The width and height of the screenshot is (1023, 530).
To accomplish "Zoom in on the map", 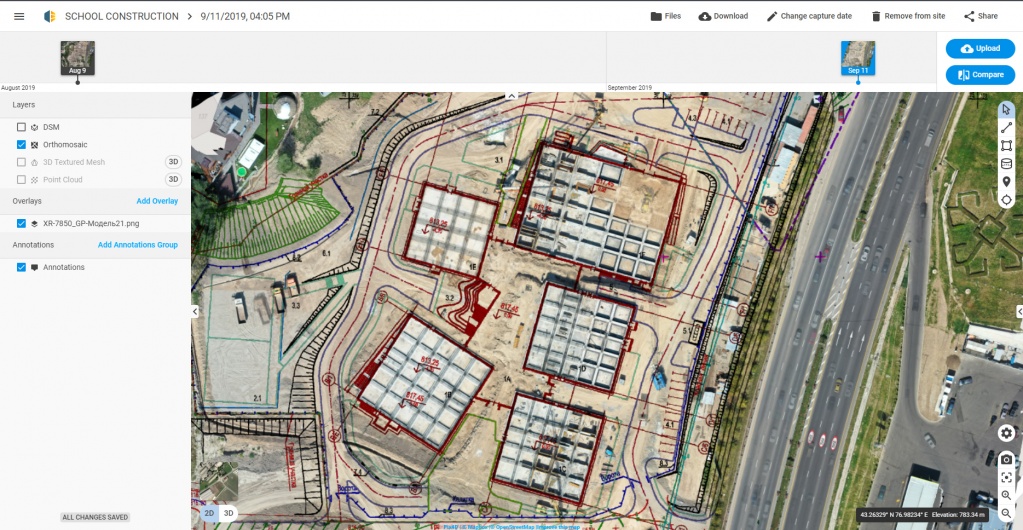I will [x=1006, y=495].
